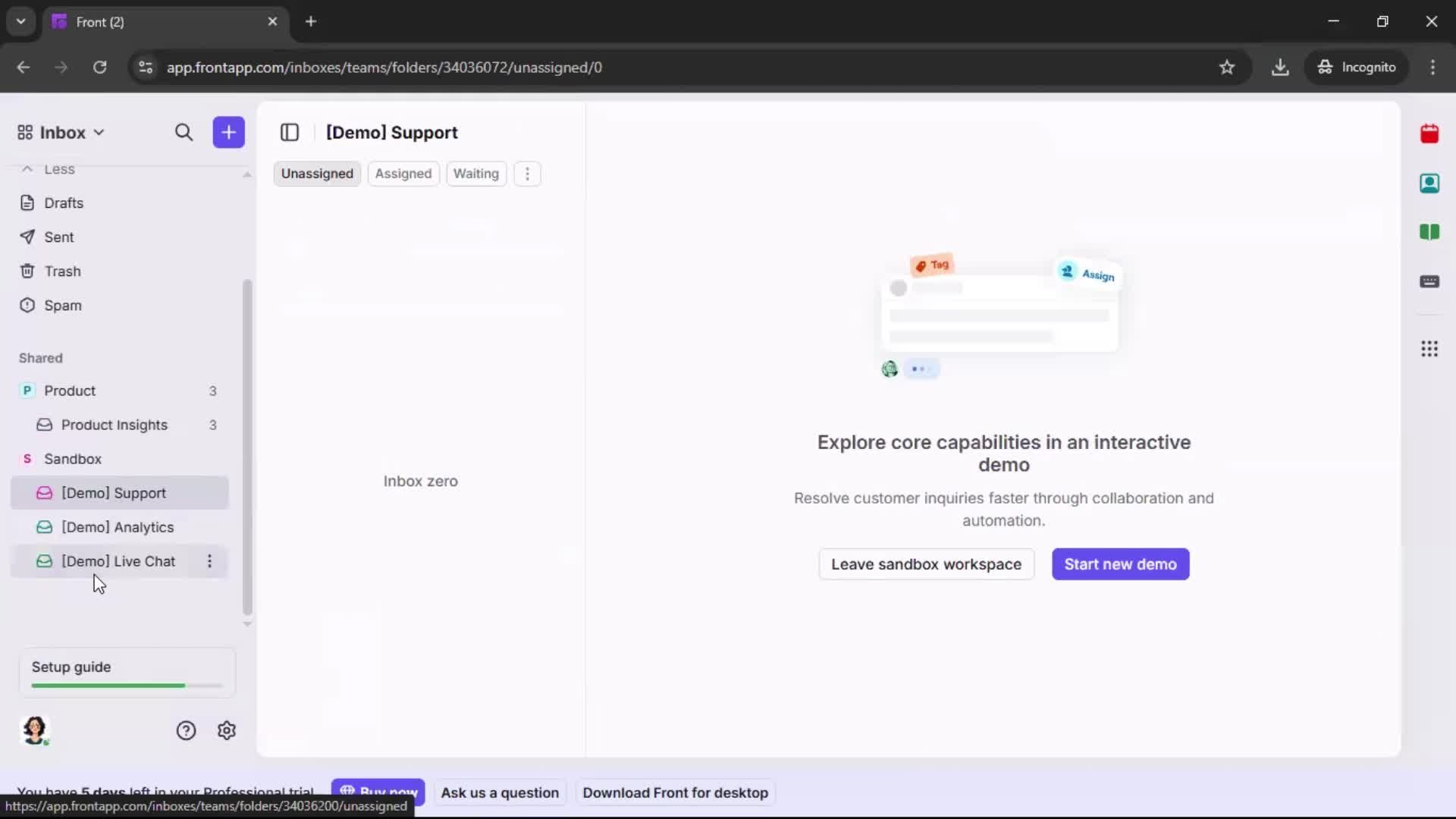
Task: Open more options for [Demo] Live Chat
Action: pyautogui.click(x=209, y=562)
